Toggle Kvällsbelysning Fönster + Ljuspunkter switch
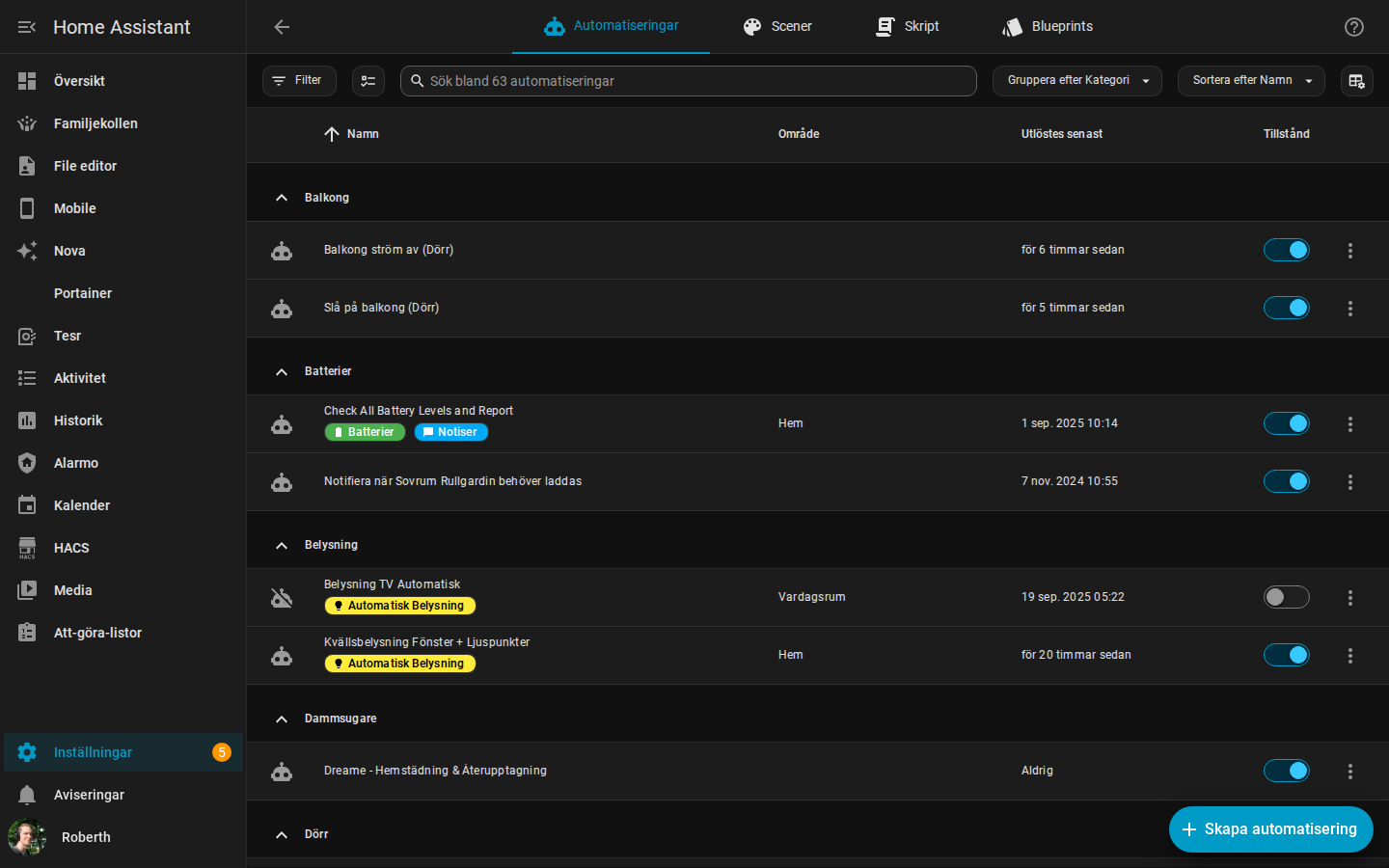Viewport: 1389px width, 868px height. (1287, 655)
